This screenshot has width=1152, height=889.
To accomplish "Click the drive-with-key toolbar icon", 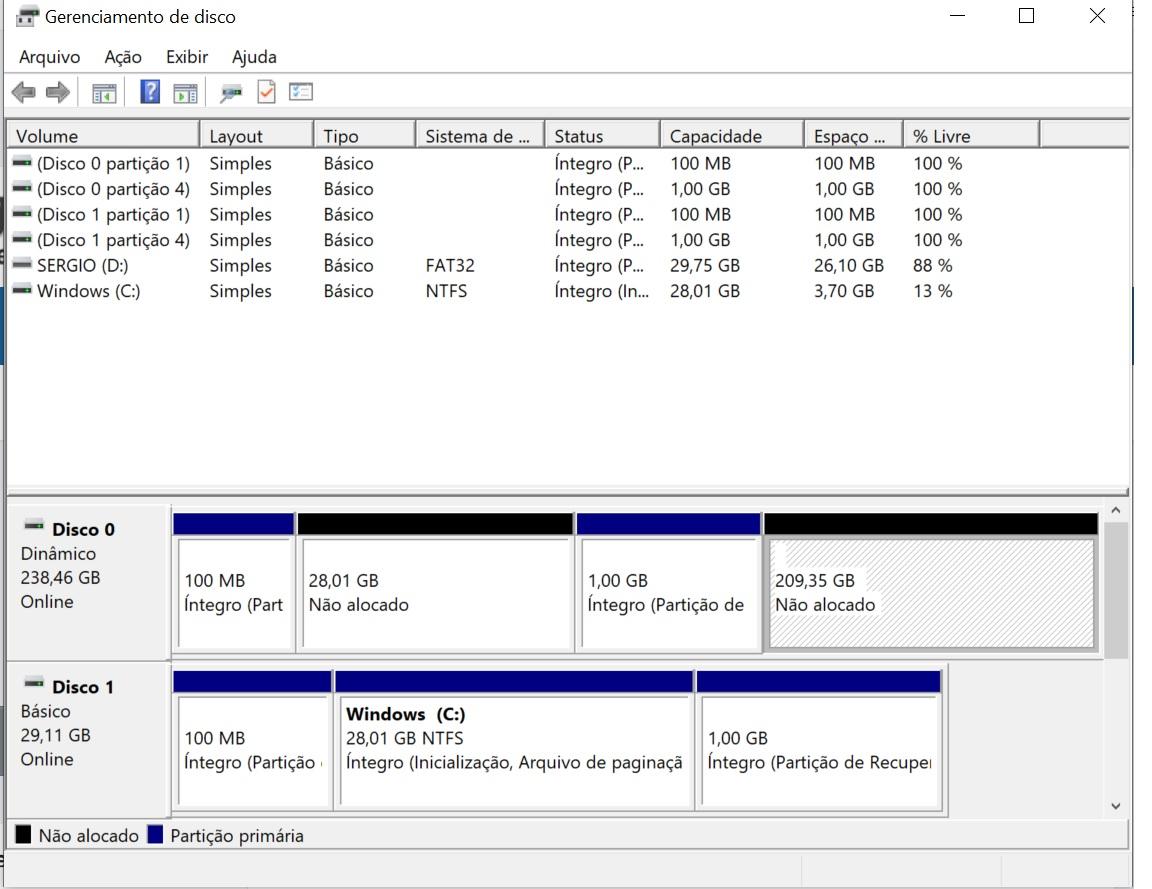I will pyautogui.click(x=231, y=93).
